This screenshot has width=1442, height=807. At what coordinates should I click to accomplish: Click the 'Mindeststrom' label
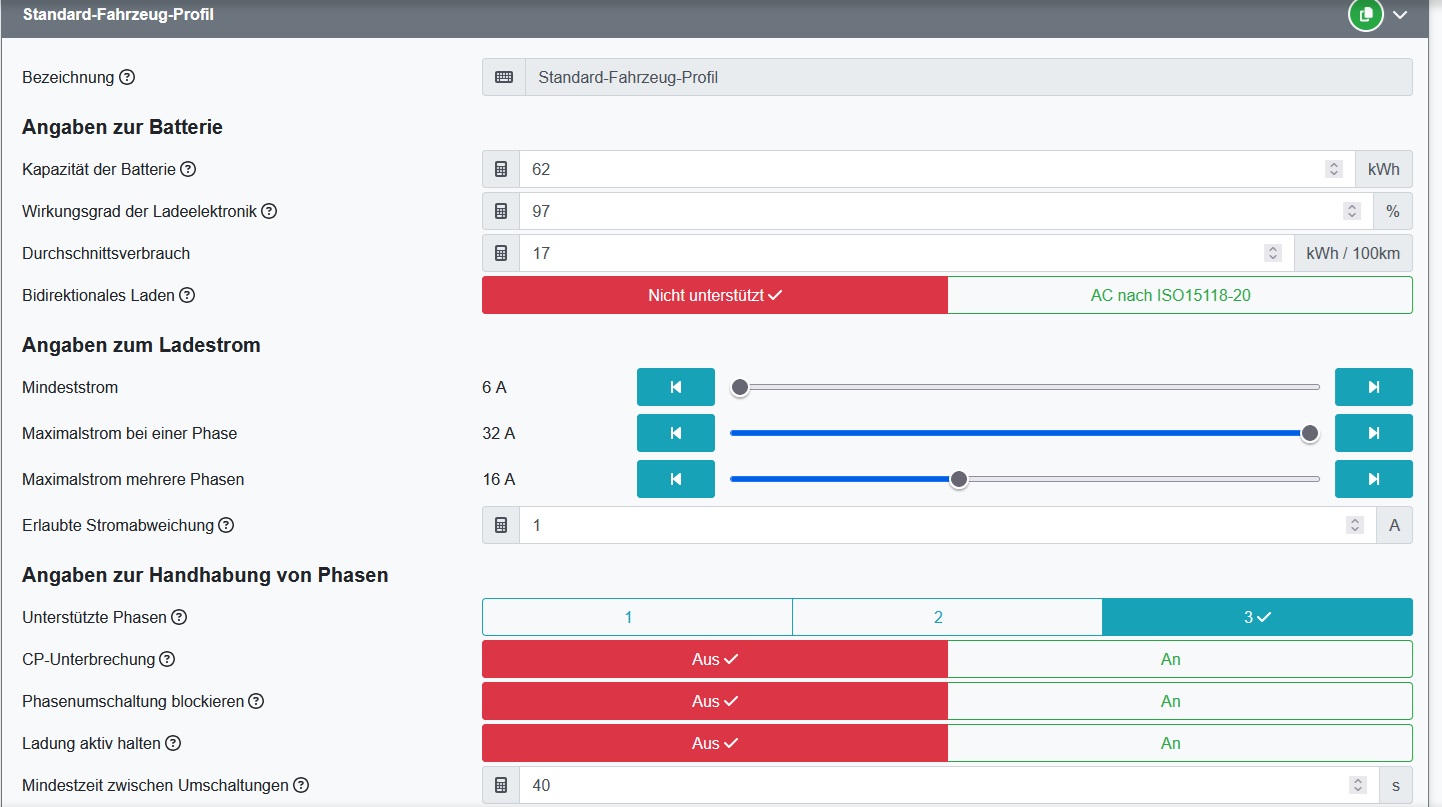point(70,387)
